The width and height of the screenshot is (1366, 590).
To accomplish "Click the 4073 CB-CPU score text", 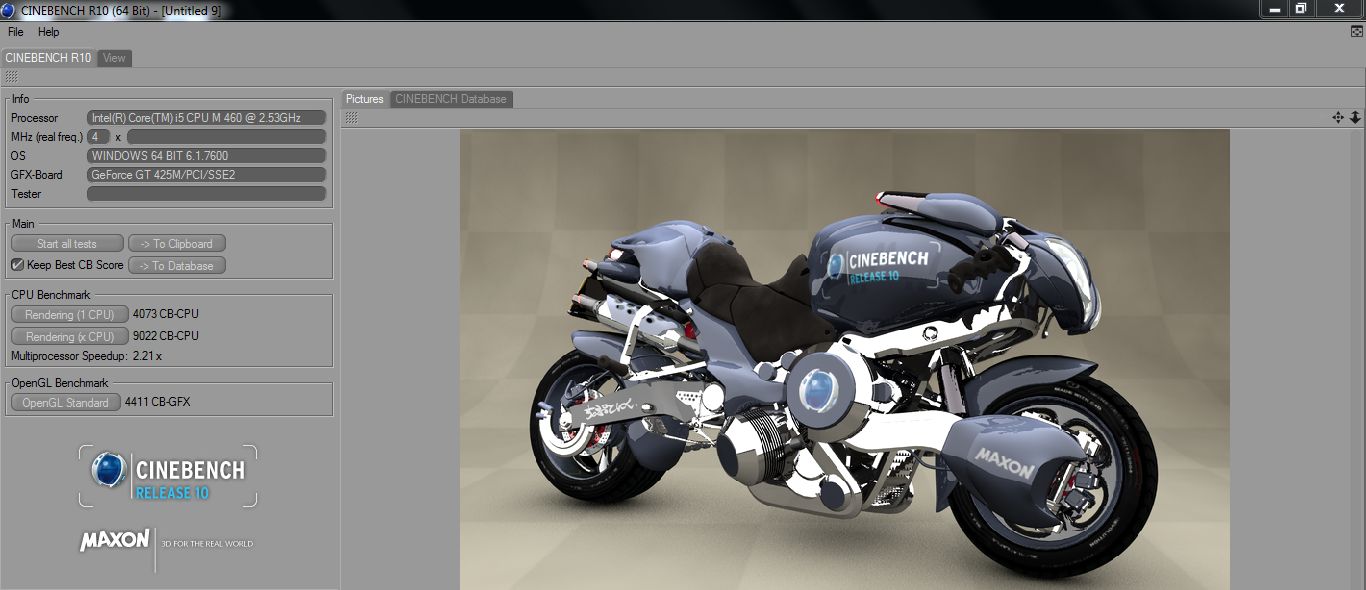I will pyautogui.click(x=166, y=314).
